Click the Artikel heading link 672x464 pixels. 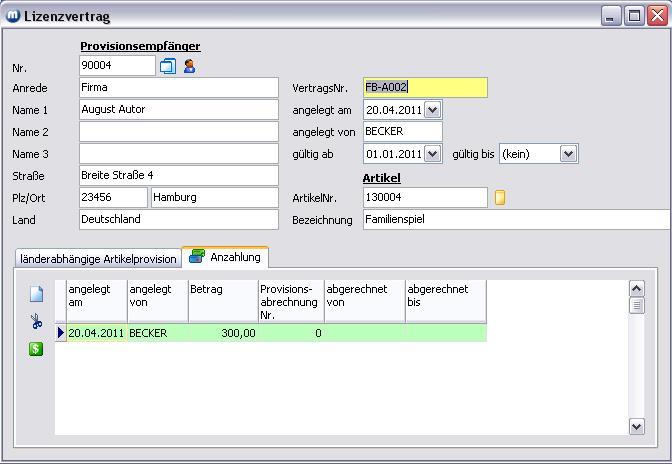[381, 177]
